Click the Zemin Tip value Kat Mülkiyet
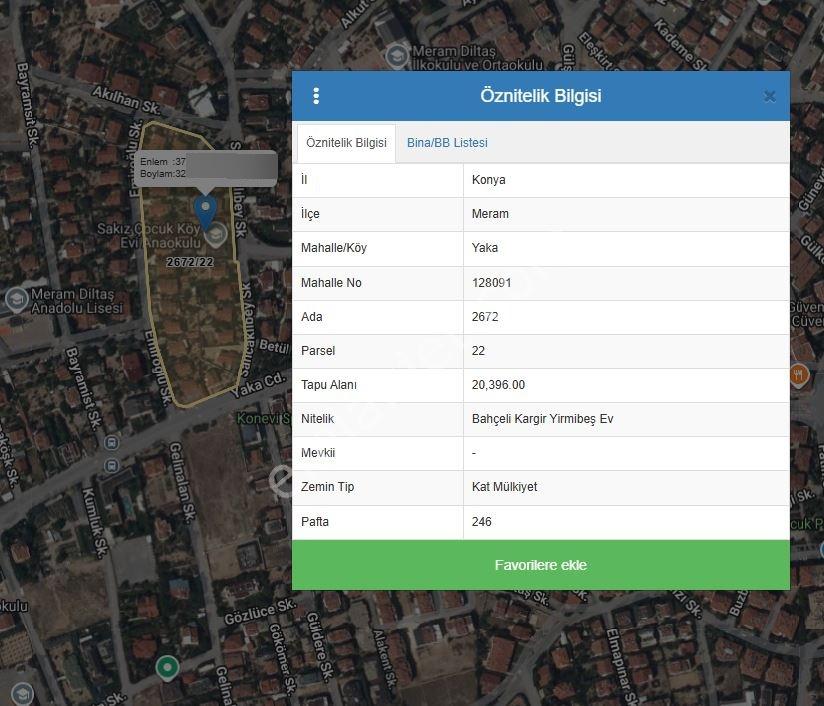Image resolution: width=824 pixels, height=706 pixels. coord(504,487)
